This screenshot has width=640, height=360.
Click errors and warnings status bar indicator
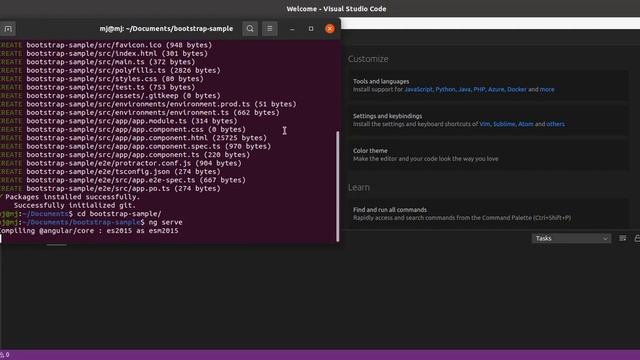pyautogui.click(x=5, y=355)
